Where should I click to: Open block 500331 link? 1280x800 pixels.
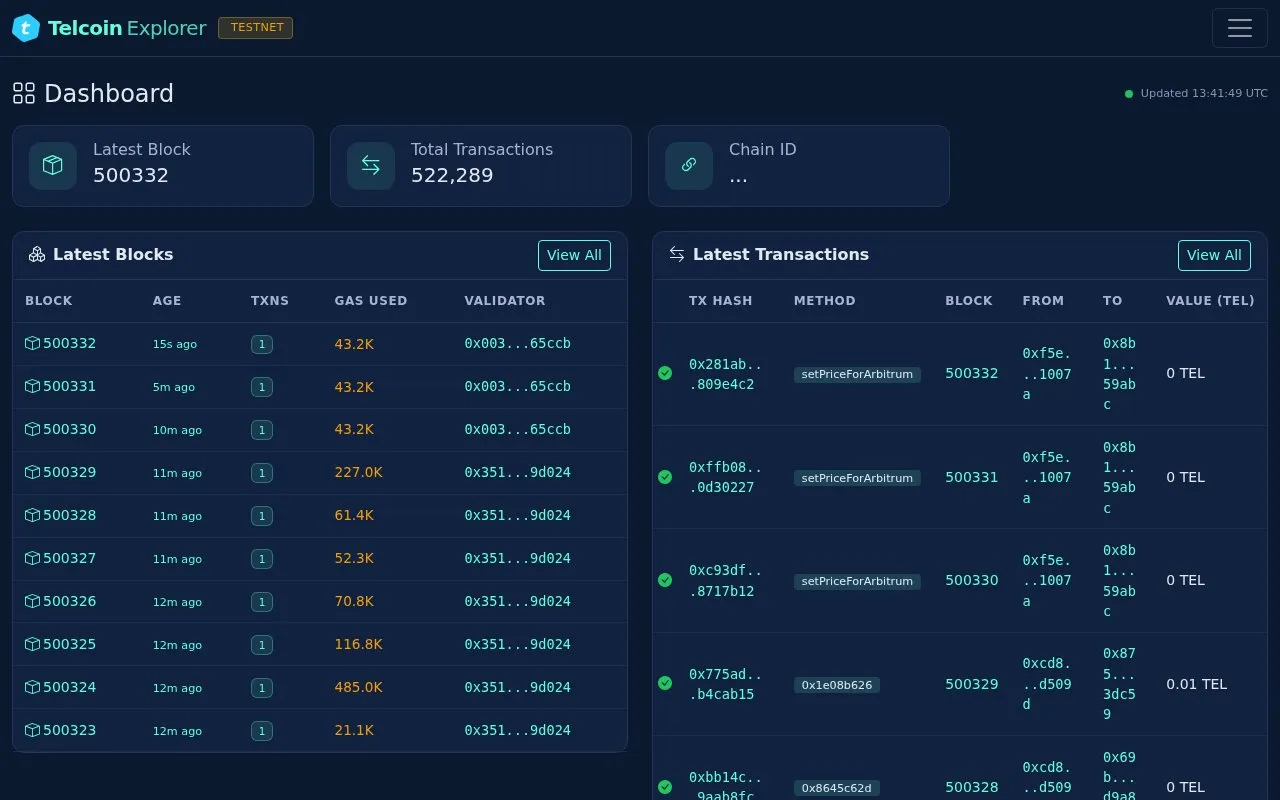[x=69, y=387]
